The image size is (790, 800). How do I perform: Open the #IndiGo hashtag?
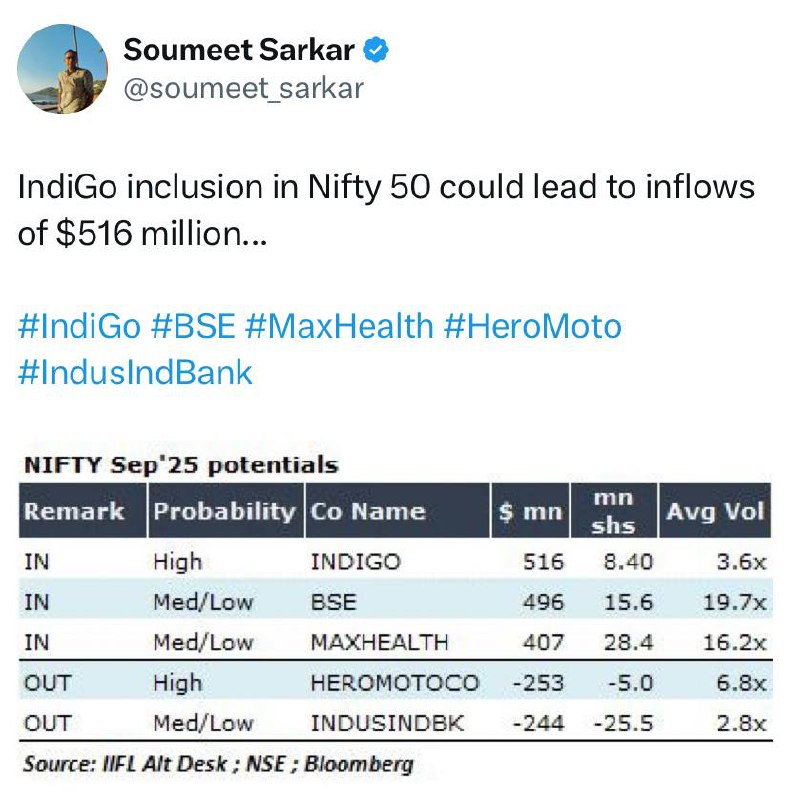[80, 326]
